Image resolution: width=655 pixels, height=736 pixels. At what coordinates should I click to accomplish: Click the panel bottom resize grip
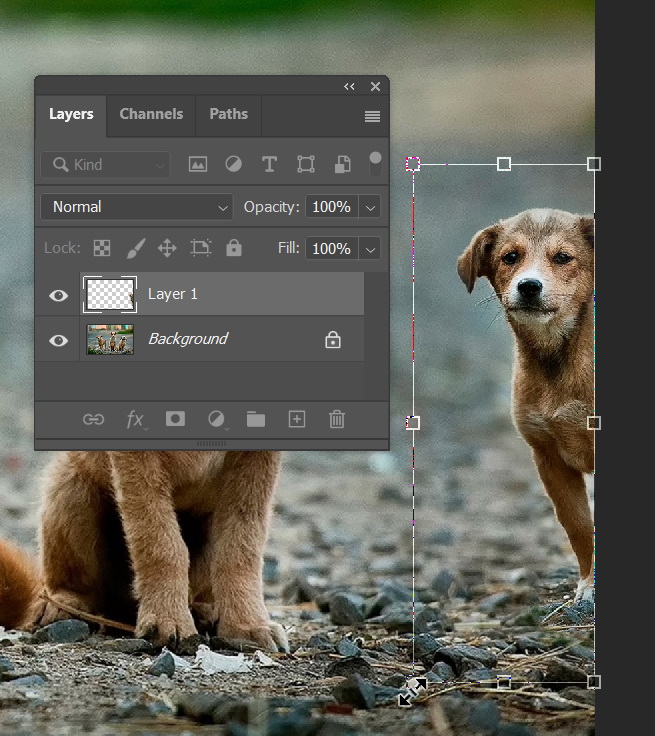tap(211, 443)
